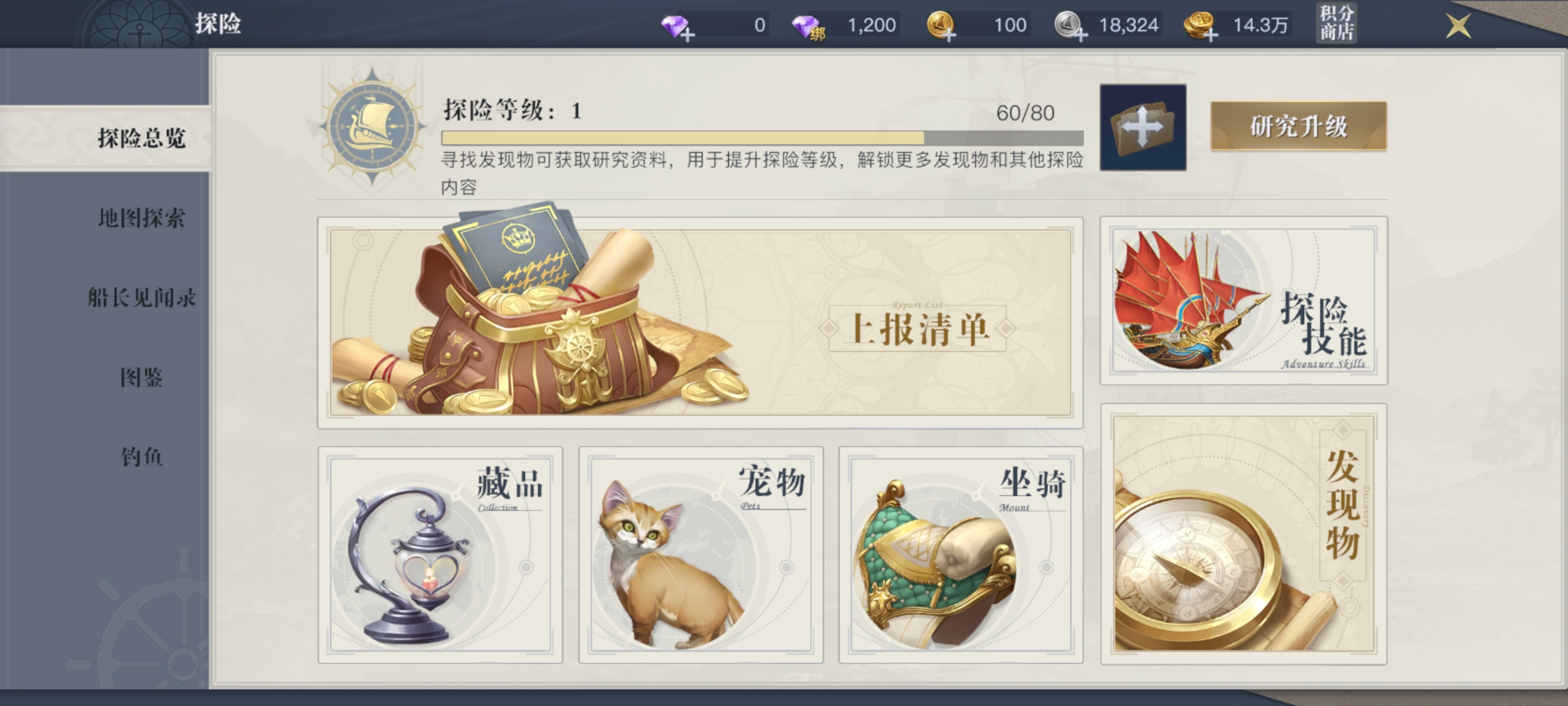The height and width of the screenshot is (706, 1568).
Task: Open the 上报清单 report list banner
Action: click(x=700, y=323)
